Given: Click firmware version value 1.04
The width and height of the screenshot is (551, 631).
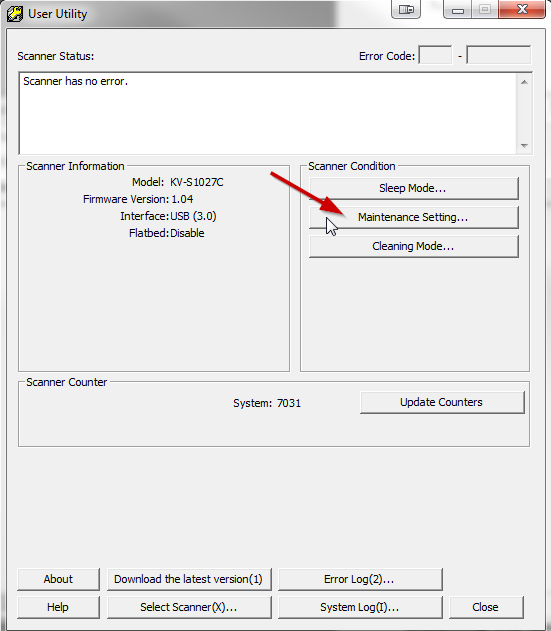Looking at the screenshot, I should [182, 199].
